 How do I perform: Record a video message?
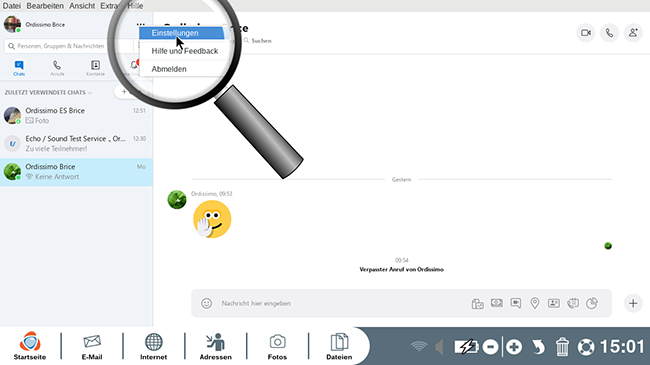coord(516,303)
